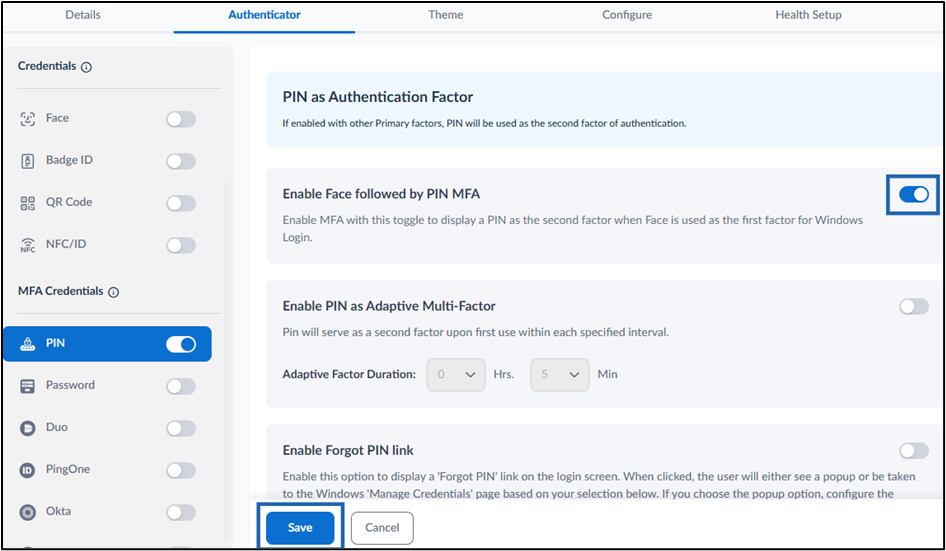
Task: Click the Okta label
Action: coord(59,511)
